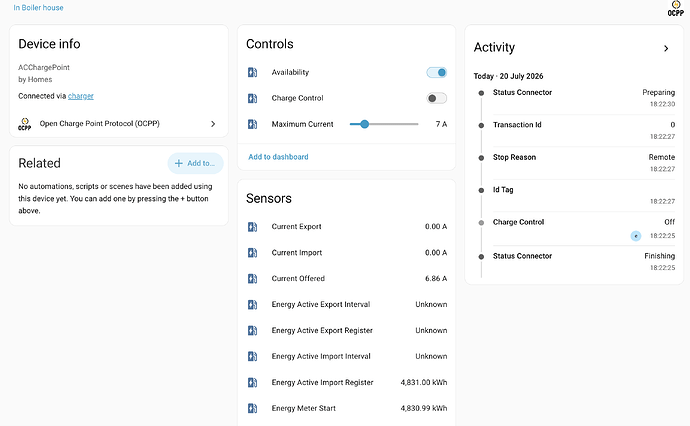Image resolution: width=690 pixels, height=426 pixels.
Task: Click the Add to... button in Related
Action: tap(195, 163)
